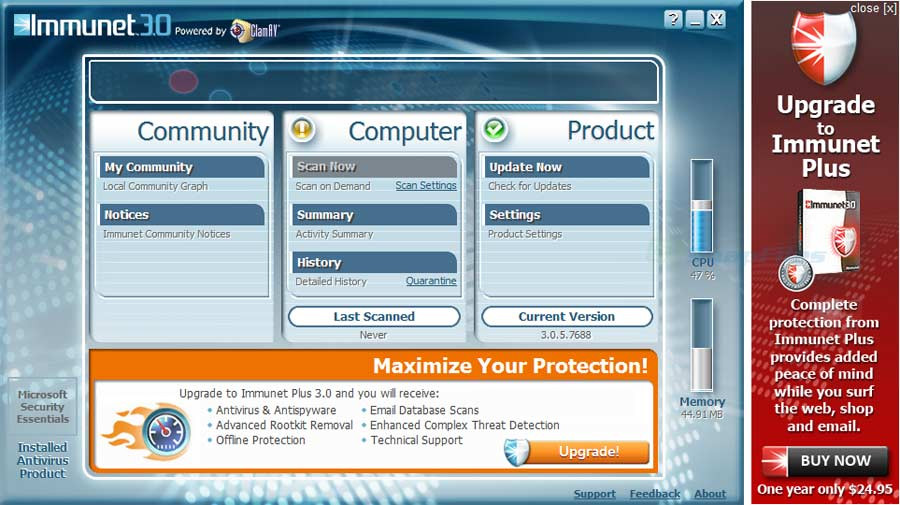Click Microsoft Security Essentials label
This screenshot has height=505, width=900.
click(42, 407)
